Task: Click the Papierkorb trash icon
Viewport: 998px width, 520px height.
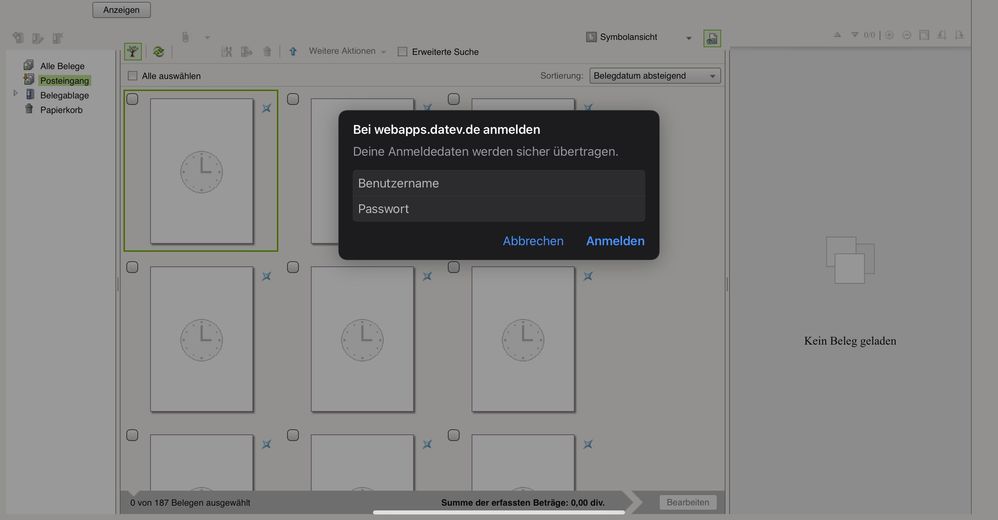Action: coord(29,109)
